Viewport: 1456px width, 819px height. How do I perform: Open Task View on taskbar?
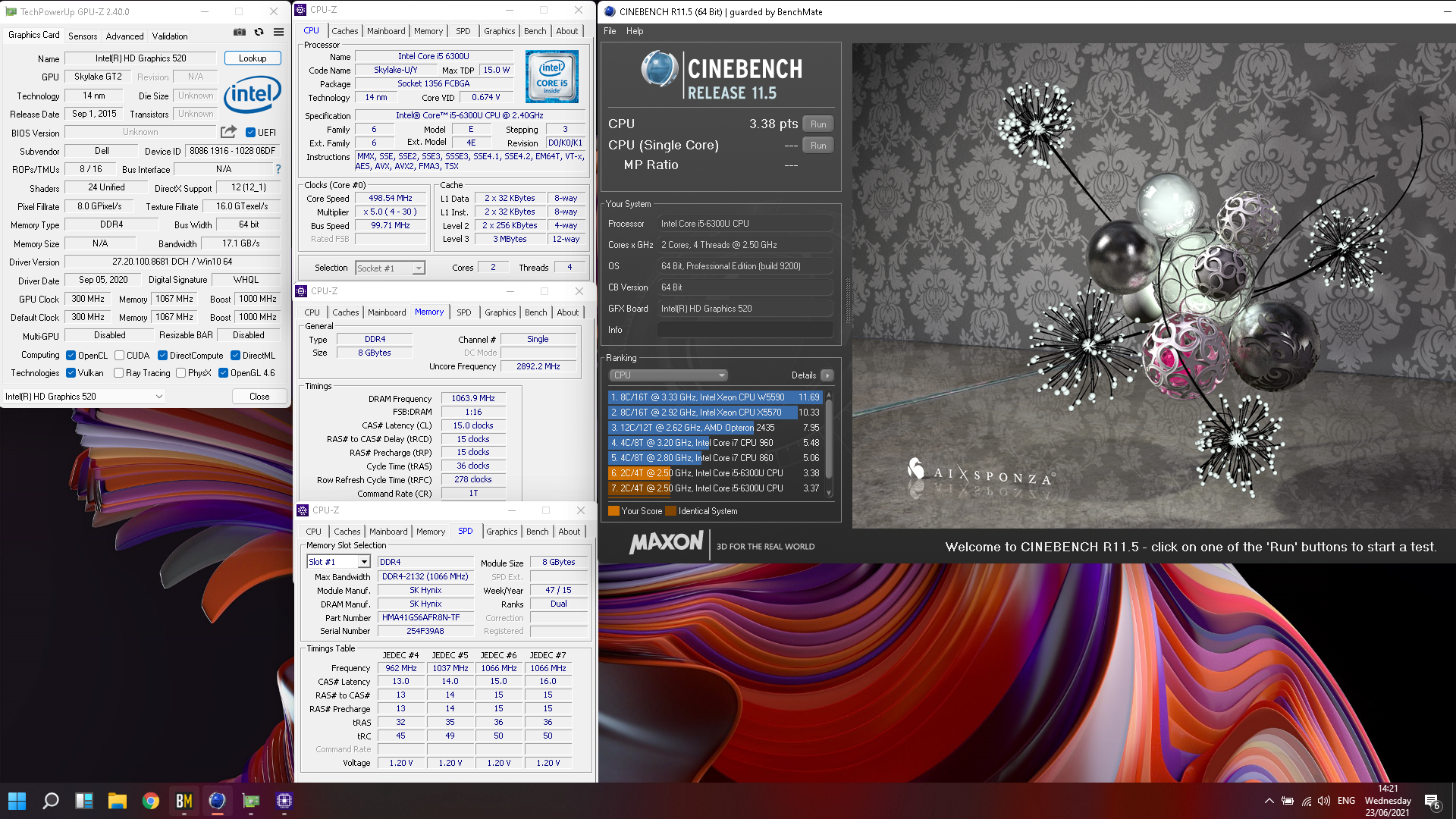(x=84, y=801)
